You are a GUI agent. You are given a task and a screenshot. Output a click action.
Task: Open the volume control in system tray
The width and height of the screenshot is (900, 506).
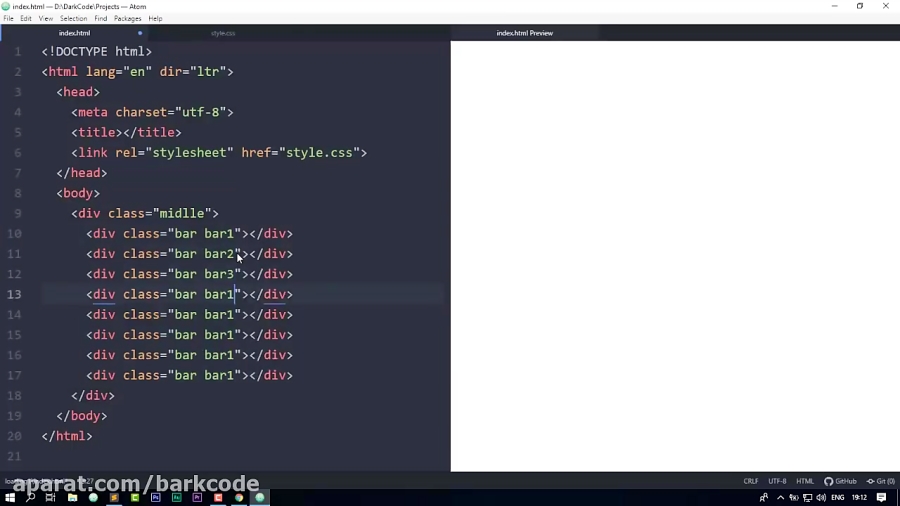(821, 497)
